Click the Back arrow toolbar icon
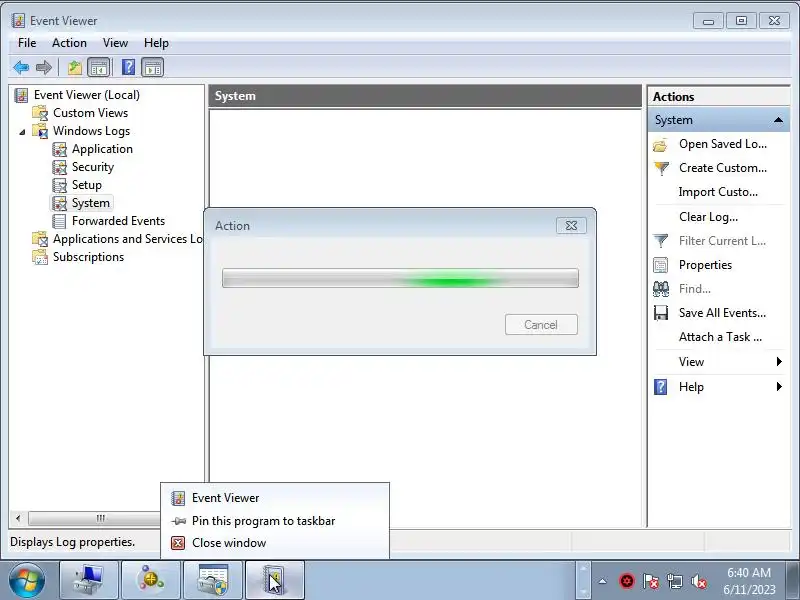 [21, 67]
